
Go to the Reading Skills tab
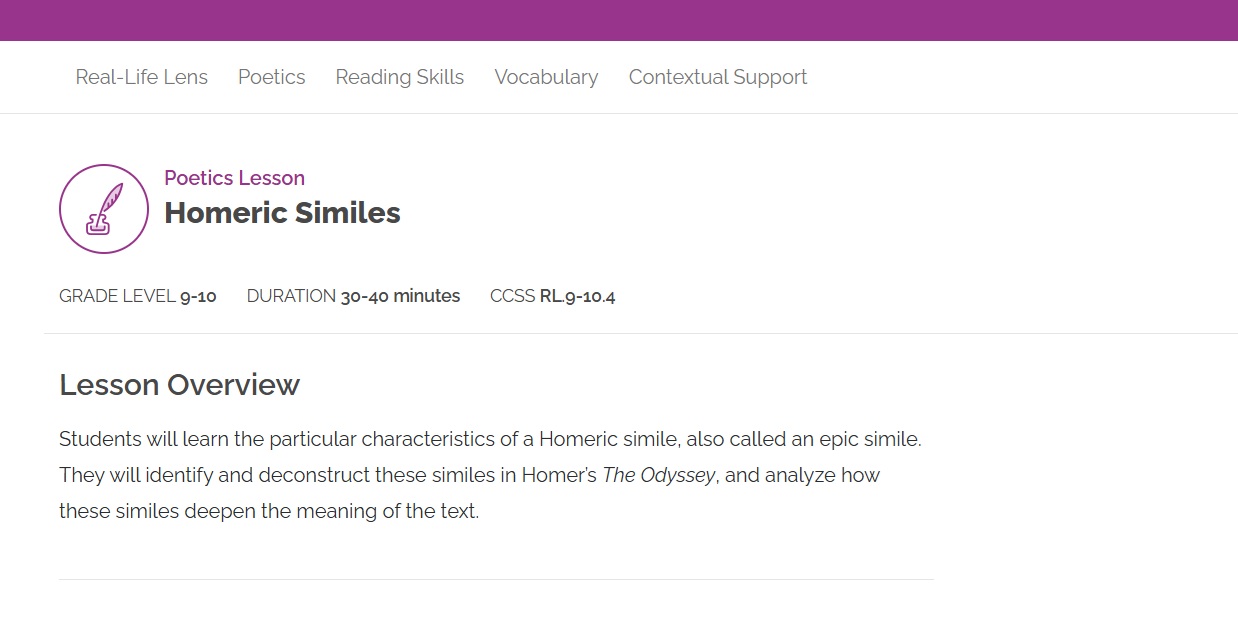(400, 77)
